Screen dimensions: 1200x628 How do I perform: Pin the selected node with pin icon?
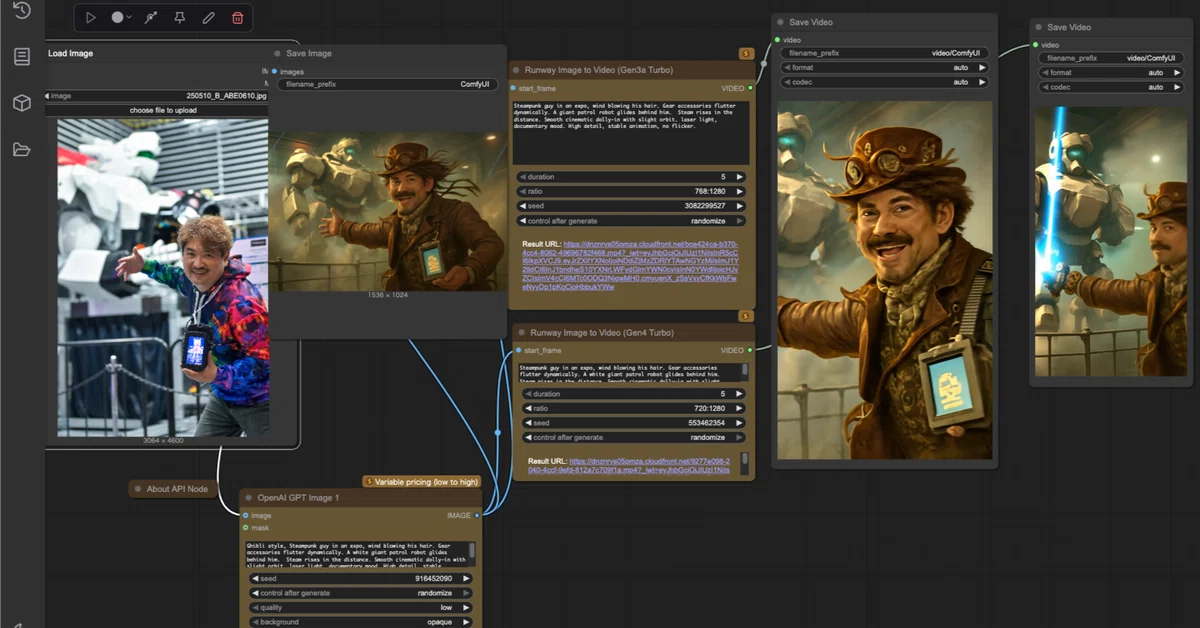179,17
